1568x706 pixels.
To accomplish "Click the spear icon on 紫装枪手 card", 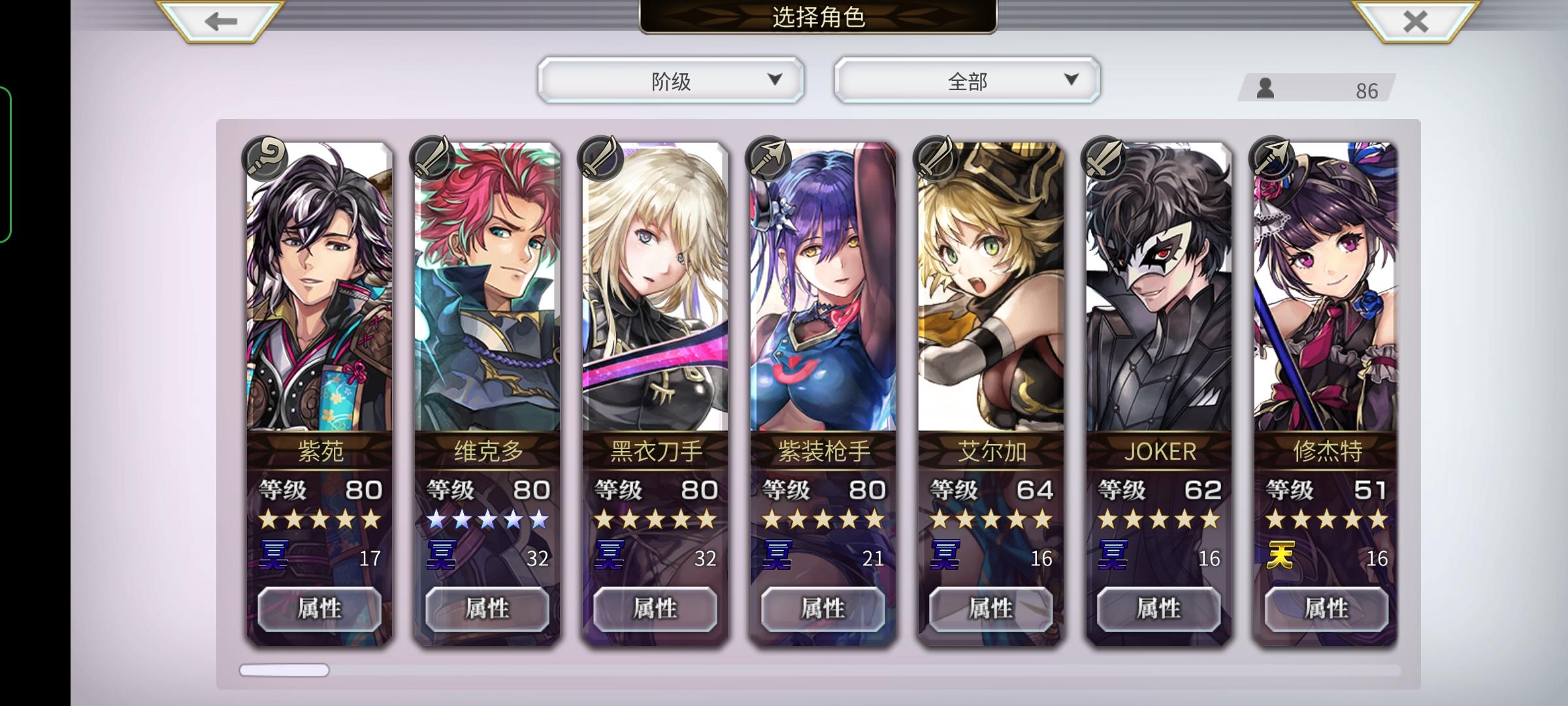I will click(x=768, y=158).
